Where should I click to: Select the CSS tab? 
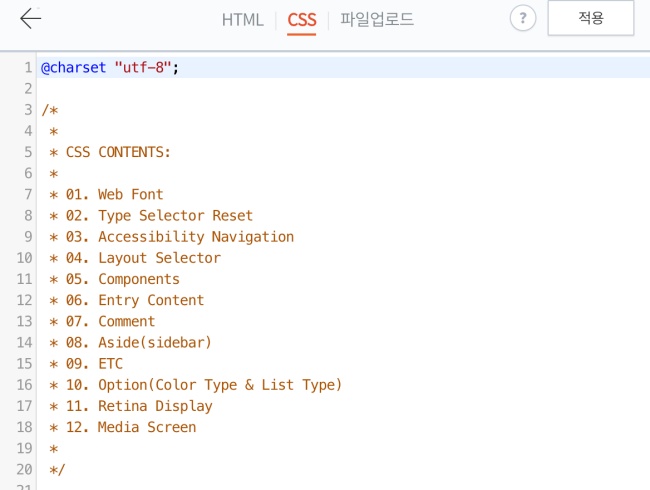(x=302, y=19)
